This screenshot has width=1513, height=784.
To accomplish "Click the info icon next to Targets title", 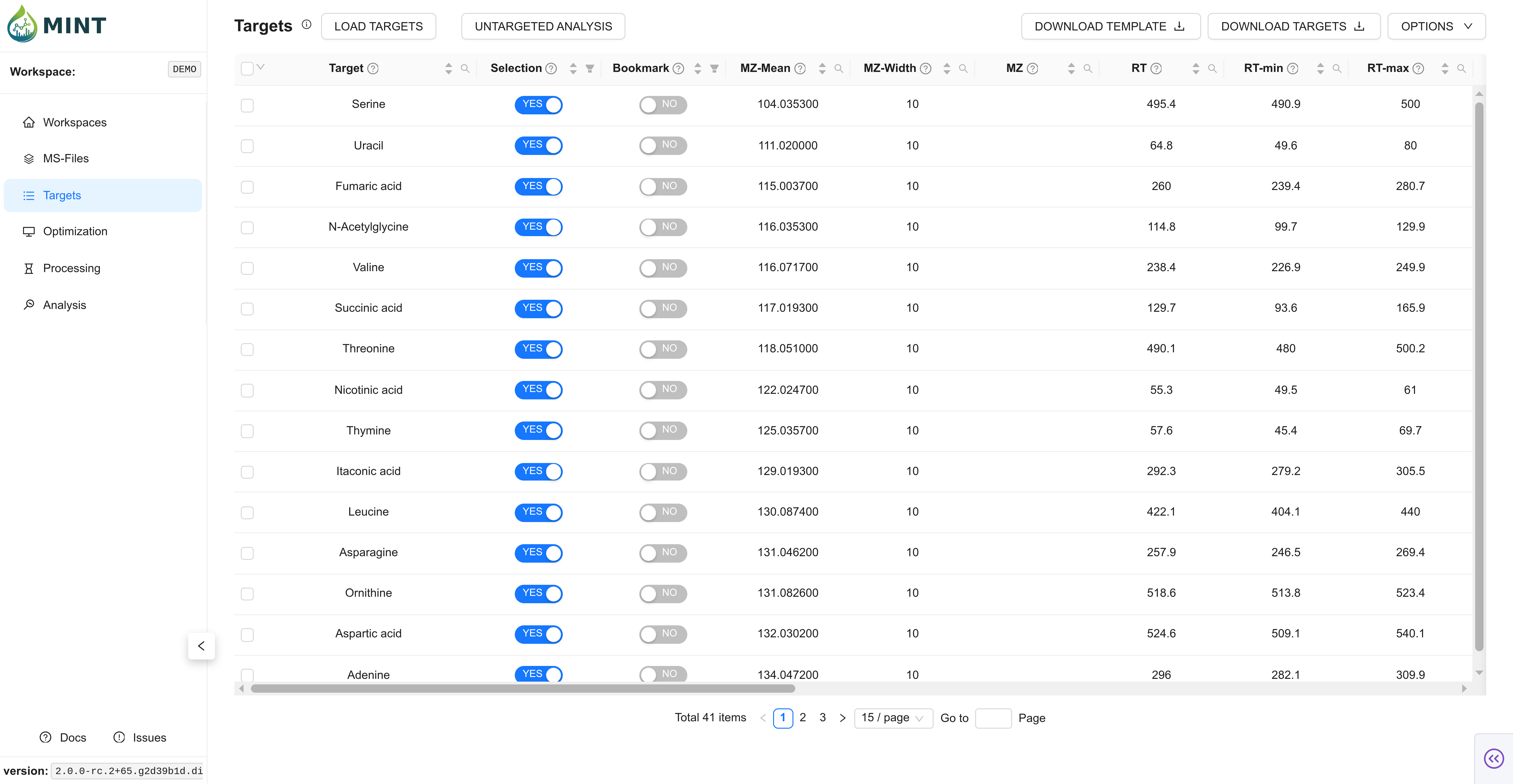I will [307, 25].
